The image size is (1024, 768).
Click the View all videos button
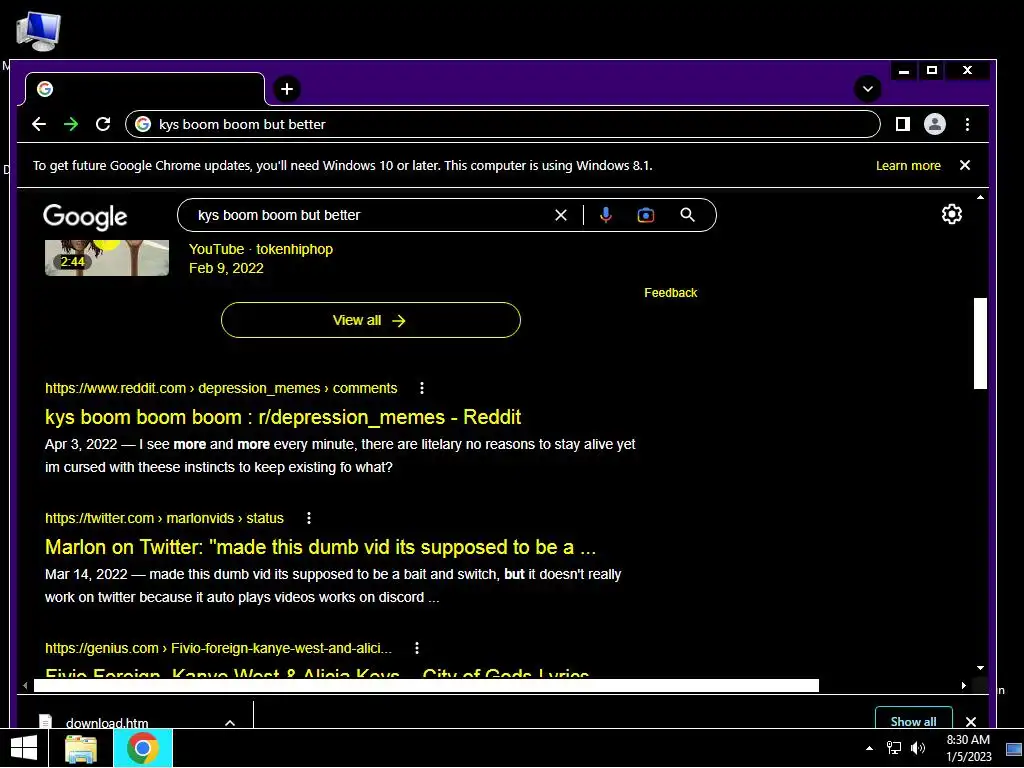pos(370,320)
